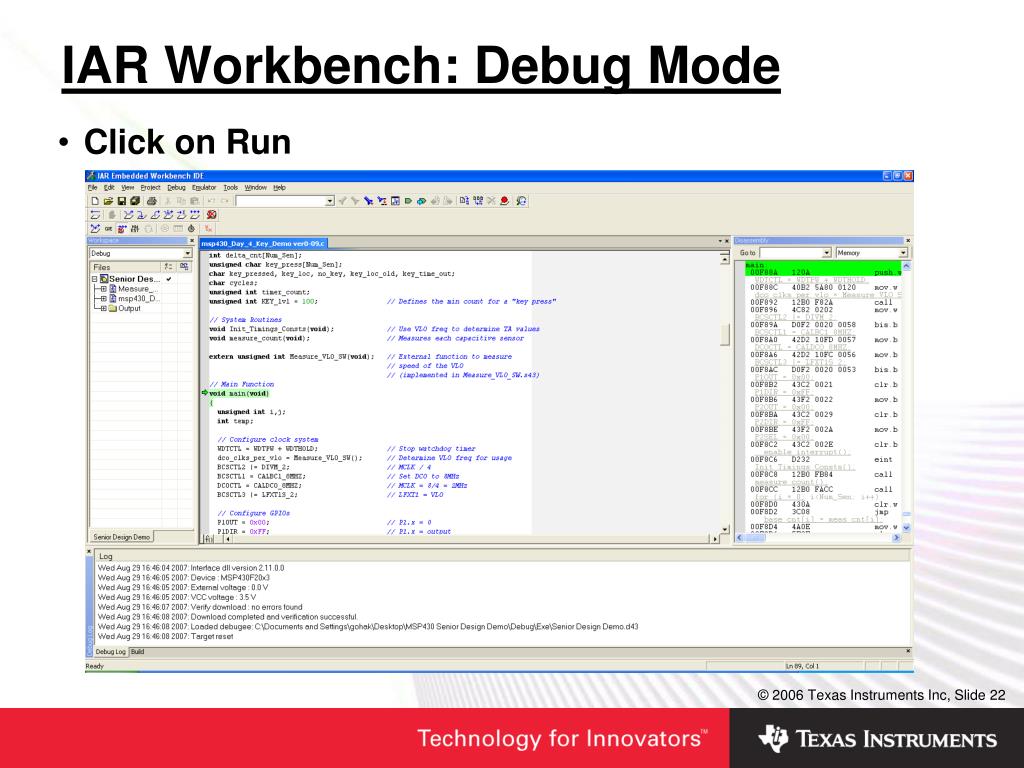Click the code editor vertical scroll thumb

(724, 334)
